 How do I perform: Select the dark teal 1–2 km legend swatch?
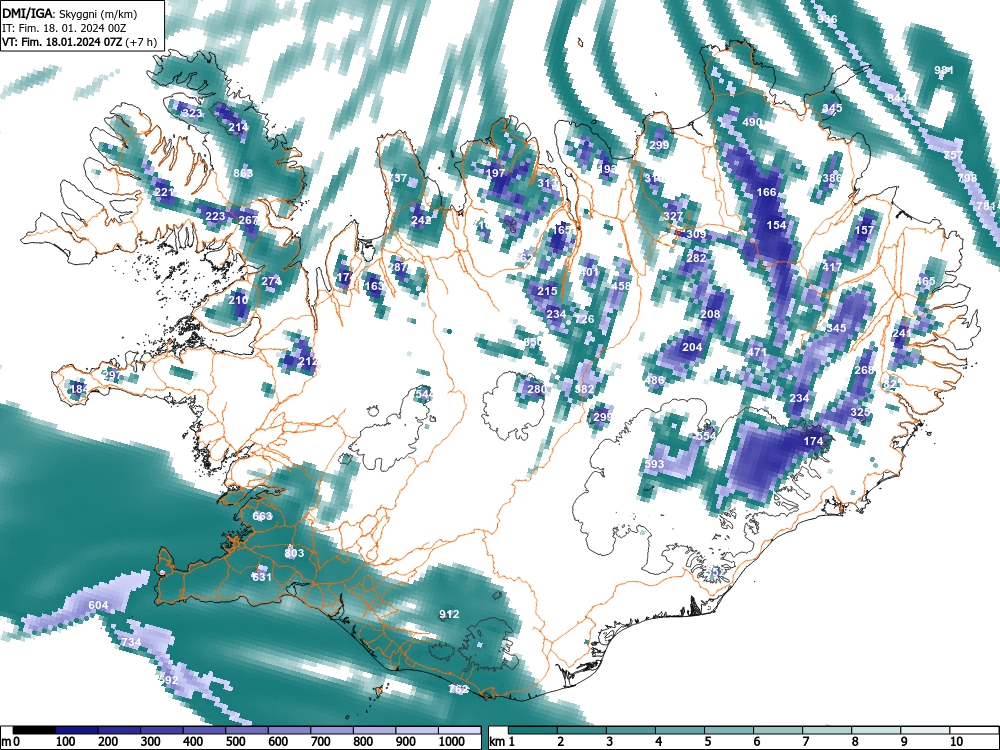[x=533, y=730]
